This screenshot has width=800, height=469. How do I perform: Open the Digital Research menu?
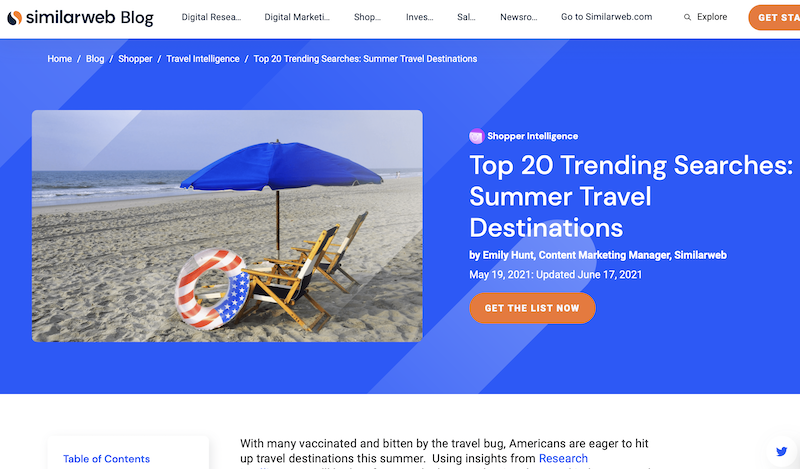click(x=211, y=17)
